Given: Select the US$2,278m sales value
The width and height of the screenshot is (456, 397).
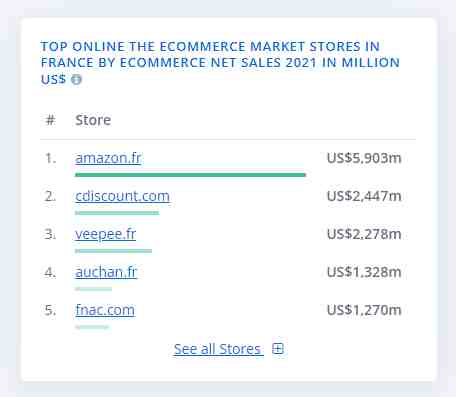Looking at the screenshot, I should click(364, 234).
